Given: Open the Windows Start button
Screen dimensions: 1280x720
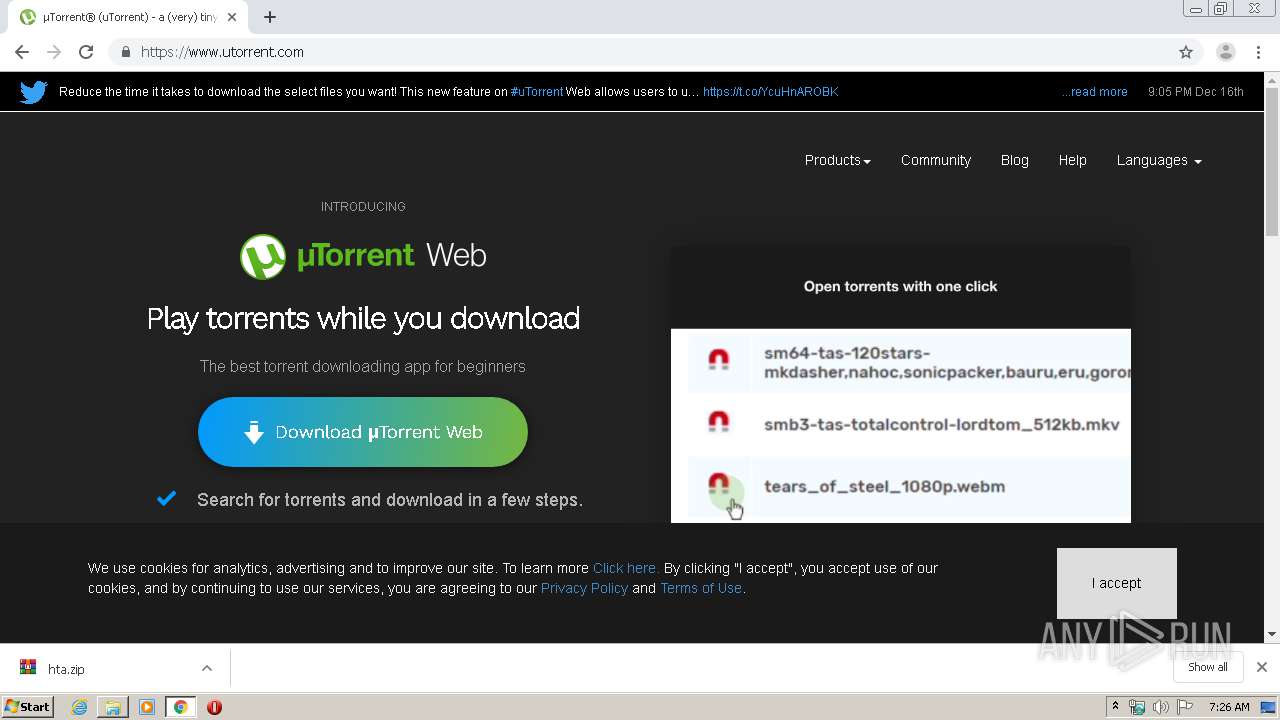Looking at the screenshot, I should click(27, 707).
